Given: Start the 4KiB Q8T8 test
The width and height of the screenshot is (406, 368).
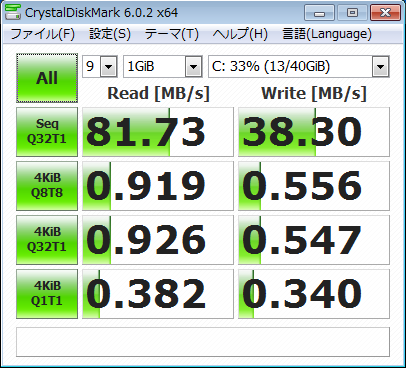Looking at the screenshot, I should 47,186.
